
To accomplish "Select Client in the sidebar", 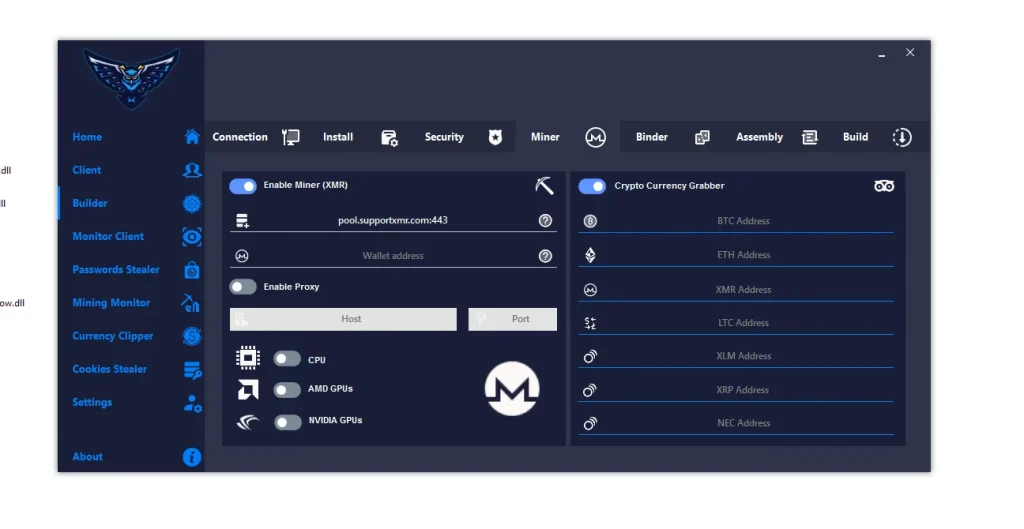I will (87, 170).
